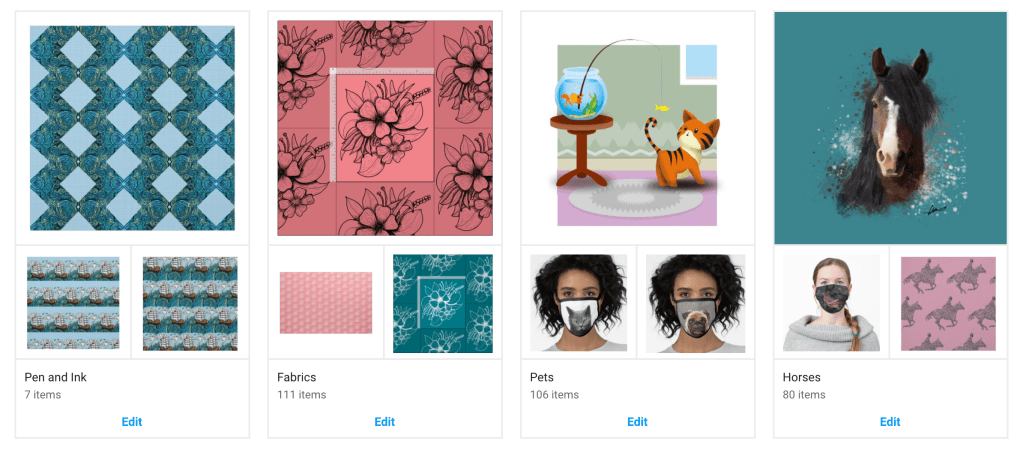Open the cat and fishbowl illustration

(637, 135)
